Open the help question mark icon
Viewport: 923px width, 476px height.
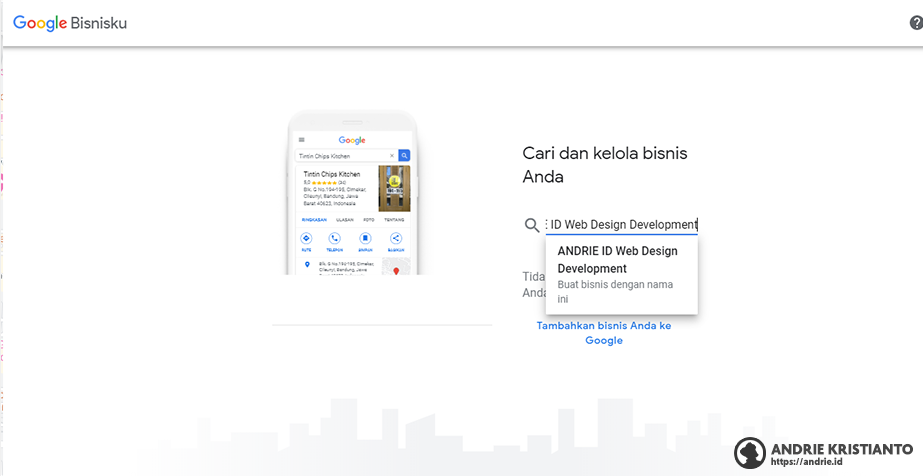coord(915,23)
